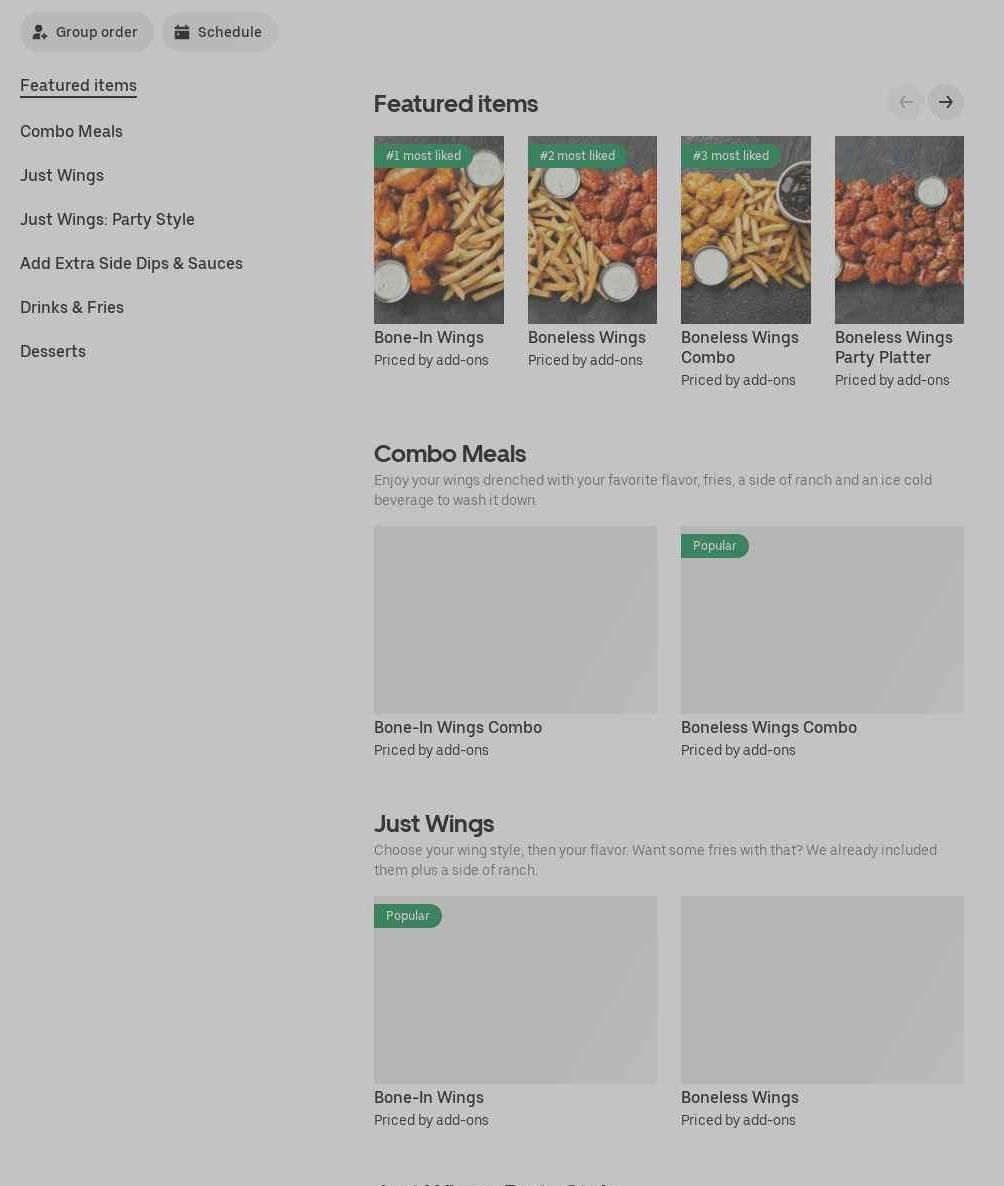Select the #3 most liked Boneless Wings Combo photo
Image resolution: width=1004 pixels, height=1186 pixels.
[x=746, y=230]
